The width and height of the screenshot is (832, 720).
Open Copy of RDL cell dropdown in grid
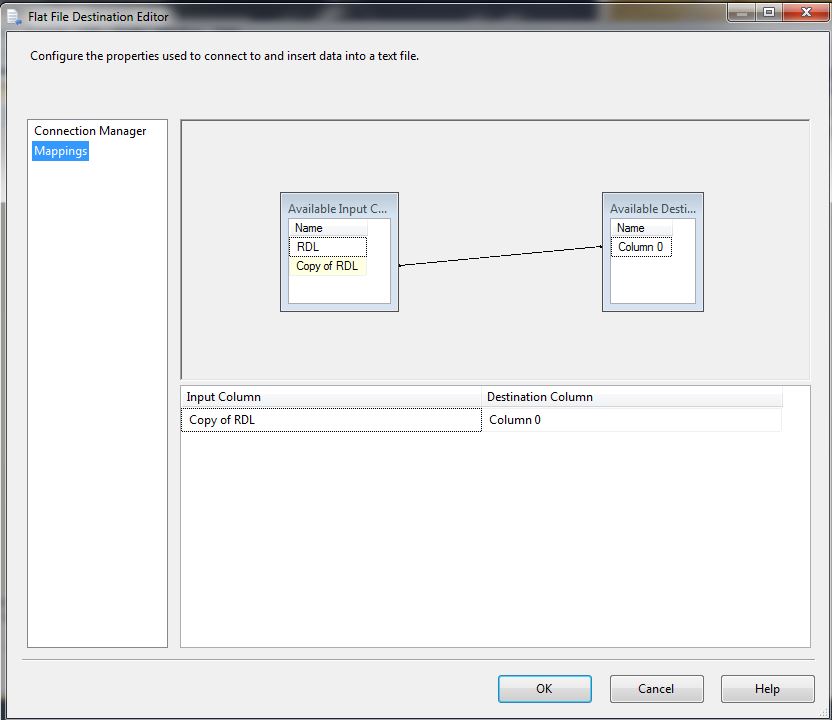pyautogui.click(x=331, y=420)
